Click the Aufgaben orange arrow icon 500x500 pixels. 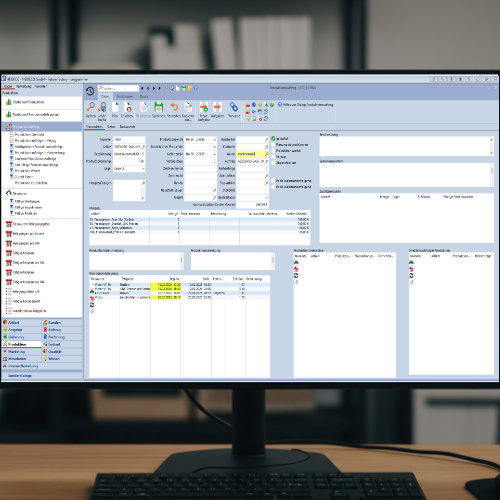[217, 107]
